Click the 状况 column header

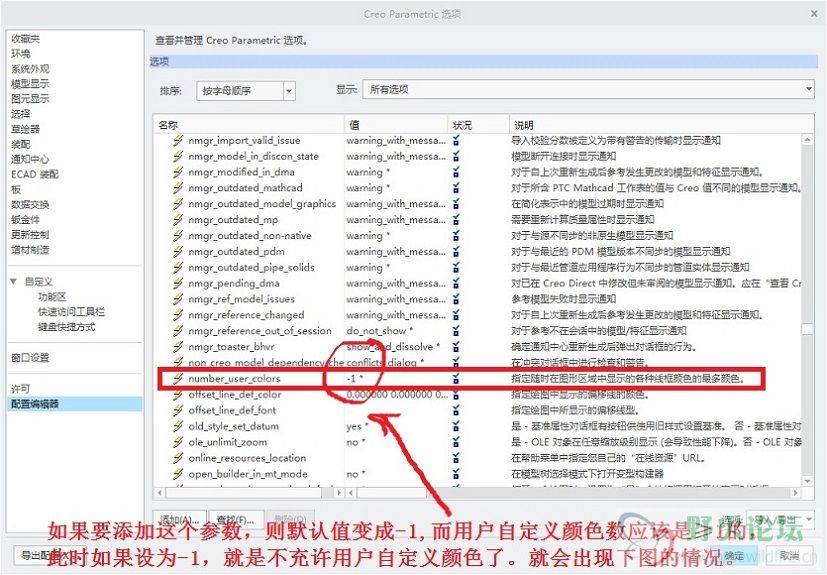(478, 125)
